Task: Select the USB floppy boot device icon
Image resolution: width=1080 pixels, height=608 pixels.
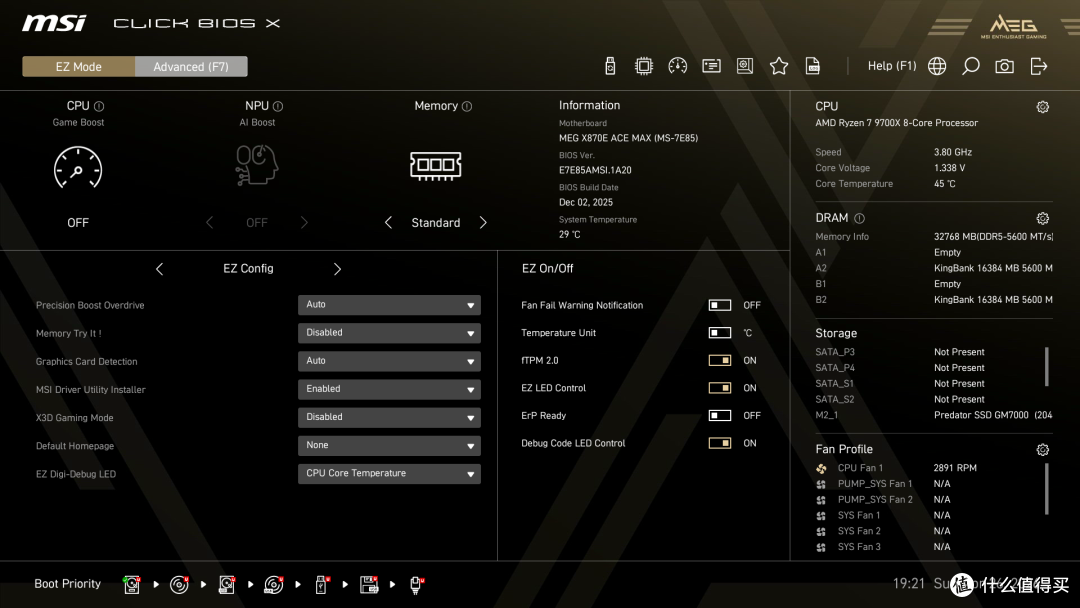Action: tap(369, 585)
